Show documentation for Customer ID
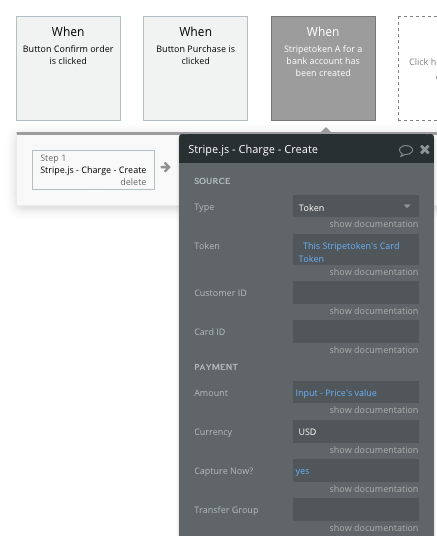The height and width of the screenshot is (536, 437). [373, 311]
